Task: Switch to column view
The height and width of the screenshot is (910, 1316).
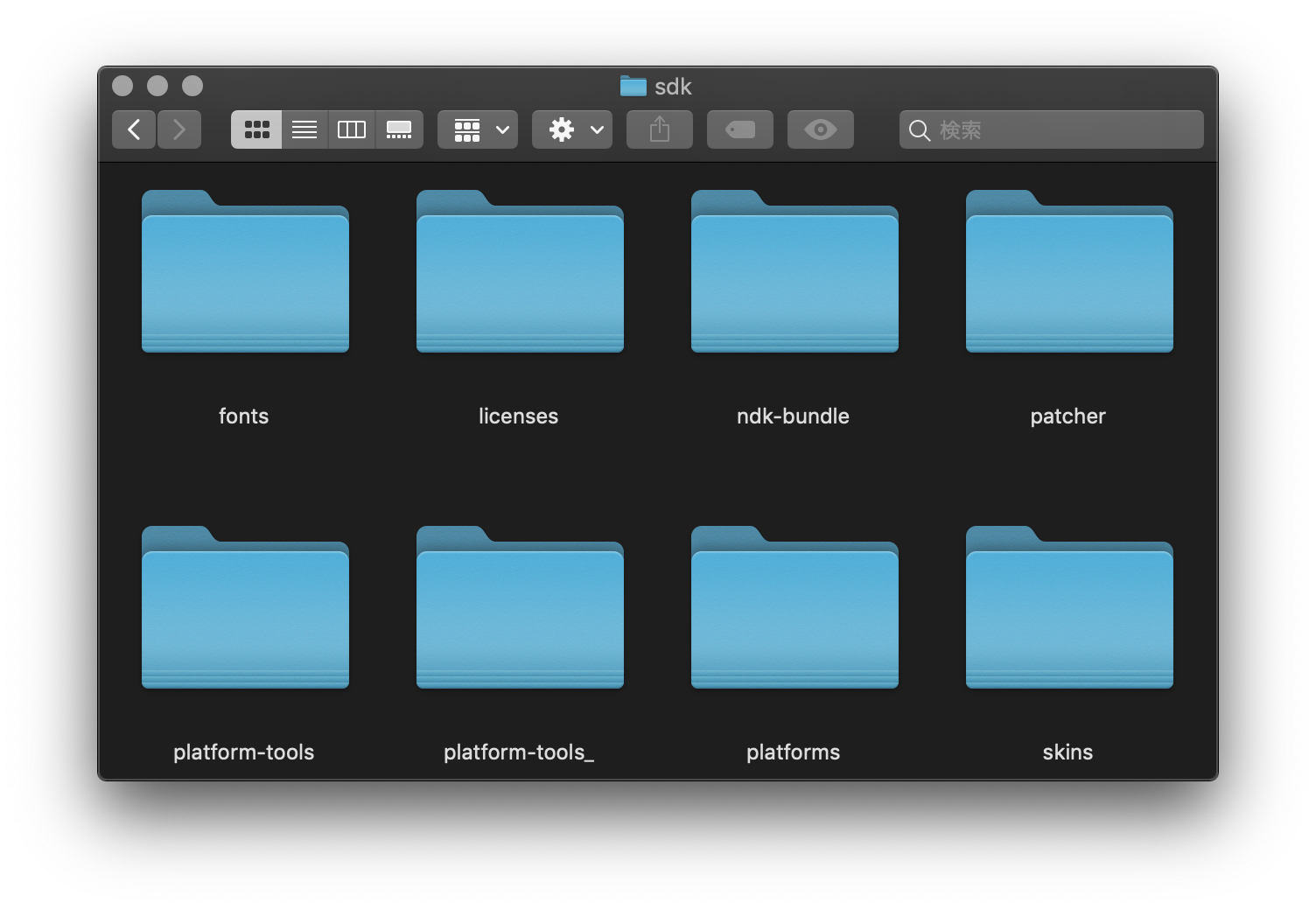Action: tap(352, 129)
